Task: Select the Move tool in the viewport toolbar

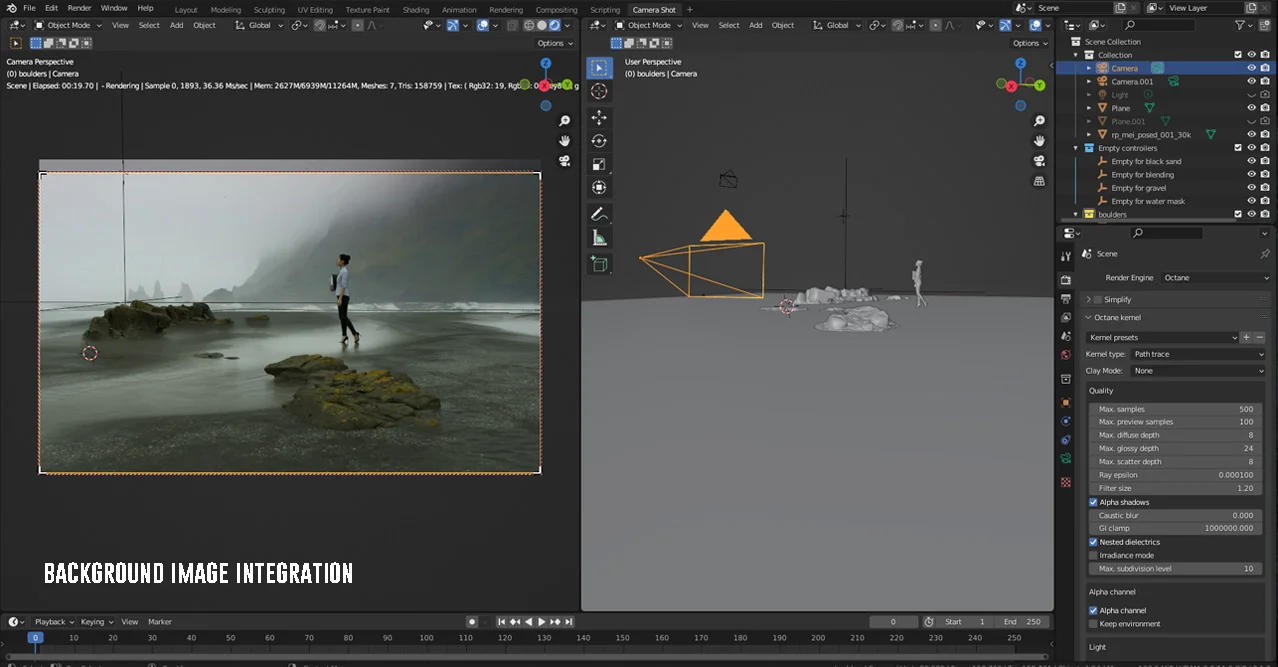Action: 599,117
